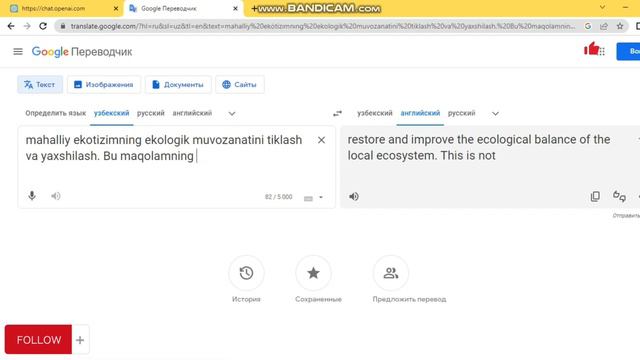Select узбекский as source language

pyautogui.click(x=111, y=113)
